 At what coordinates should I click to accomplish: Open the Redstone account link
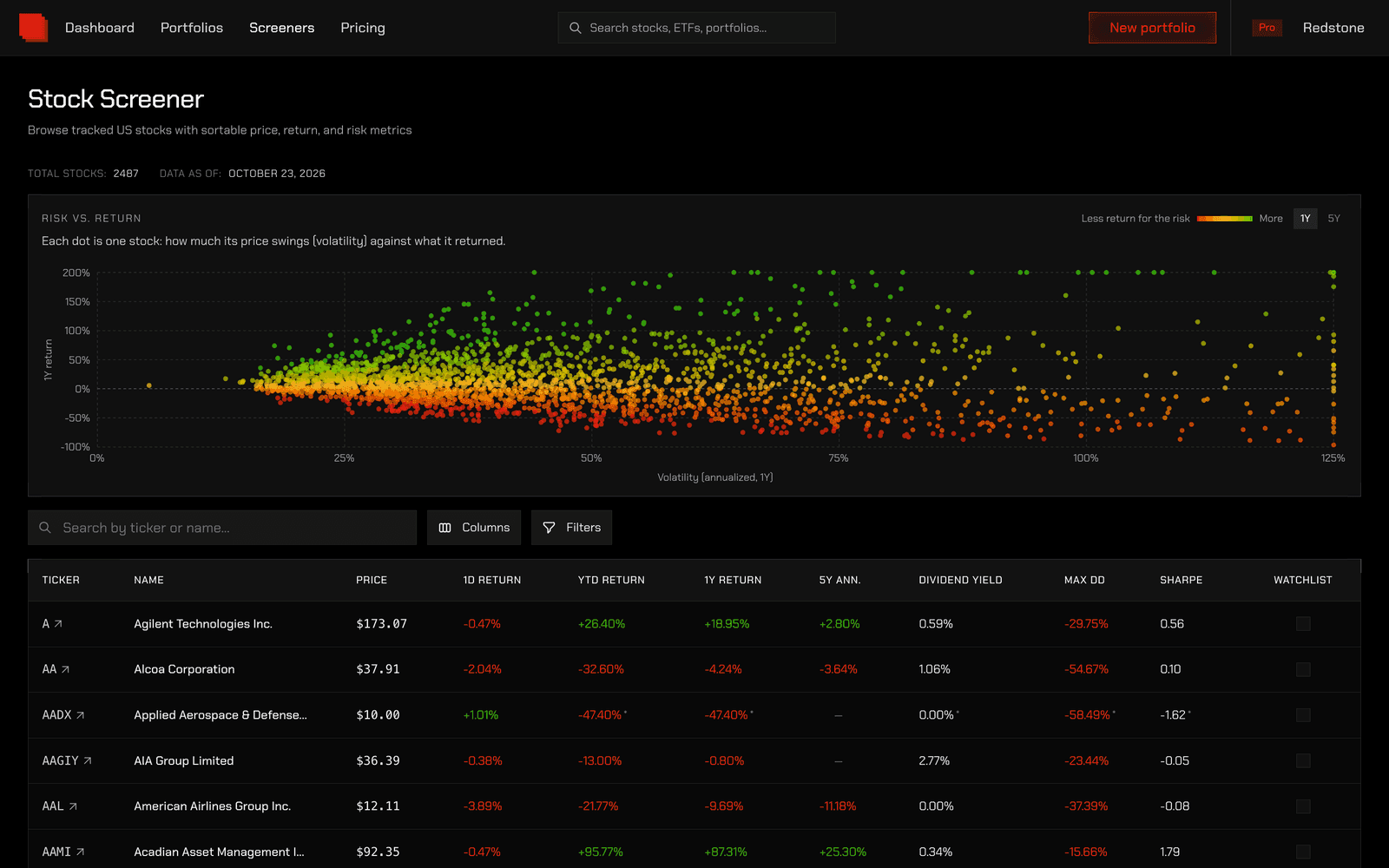point(1333,28)
